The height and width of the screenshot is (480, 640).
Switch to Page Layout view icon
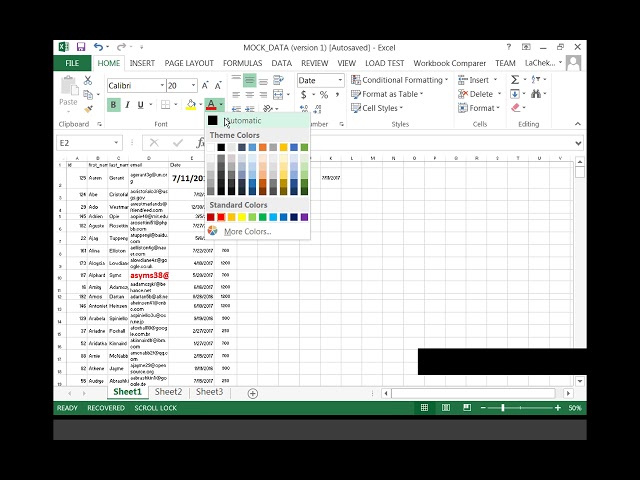[x=446, y=407]
